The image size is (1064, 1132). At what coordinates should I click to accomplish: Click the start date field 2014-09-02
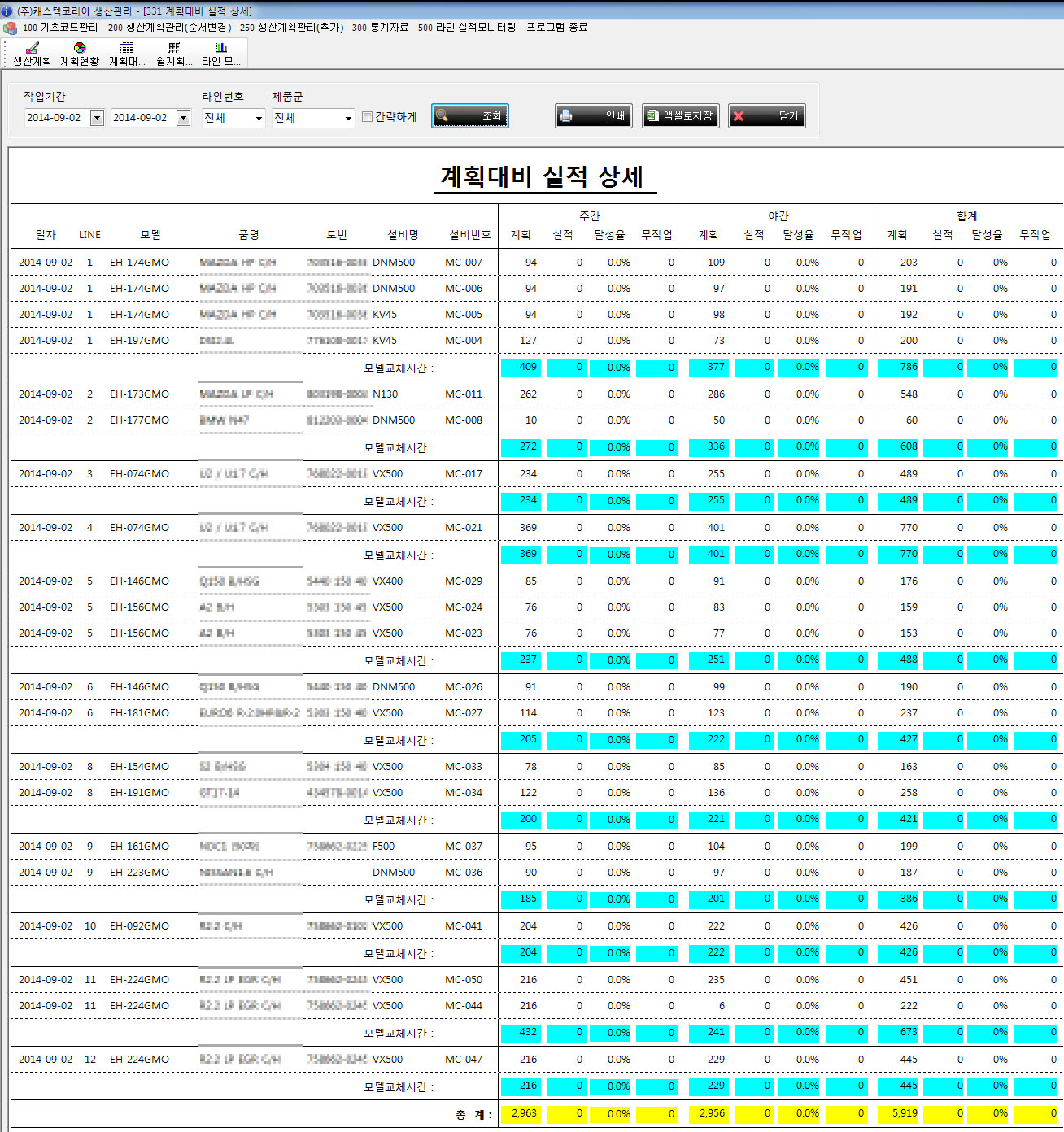(x=56, y=118)
